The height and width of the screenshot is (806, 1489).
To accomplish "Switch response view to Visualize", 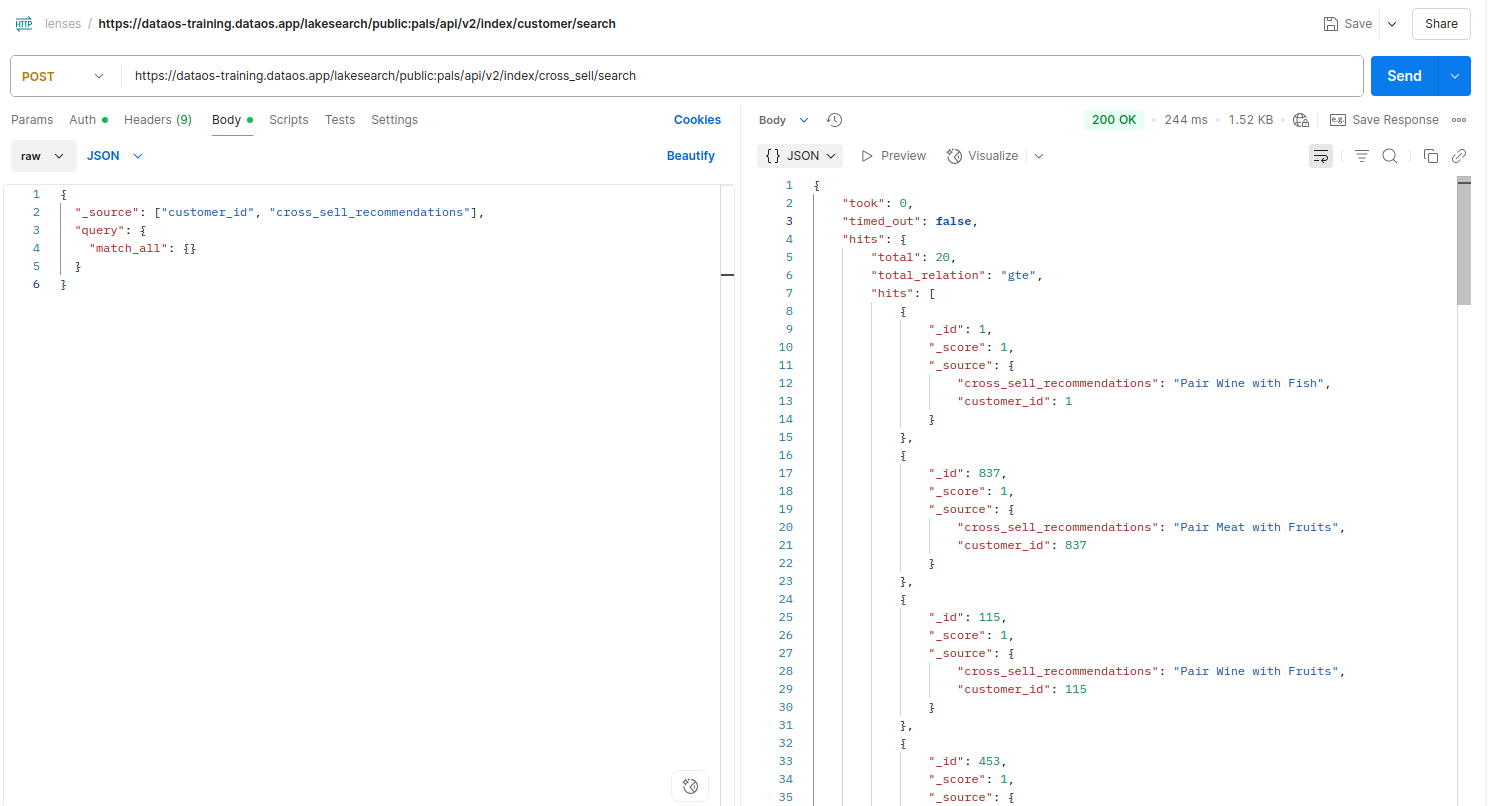I will pos(982,156).
